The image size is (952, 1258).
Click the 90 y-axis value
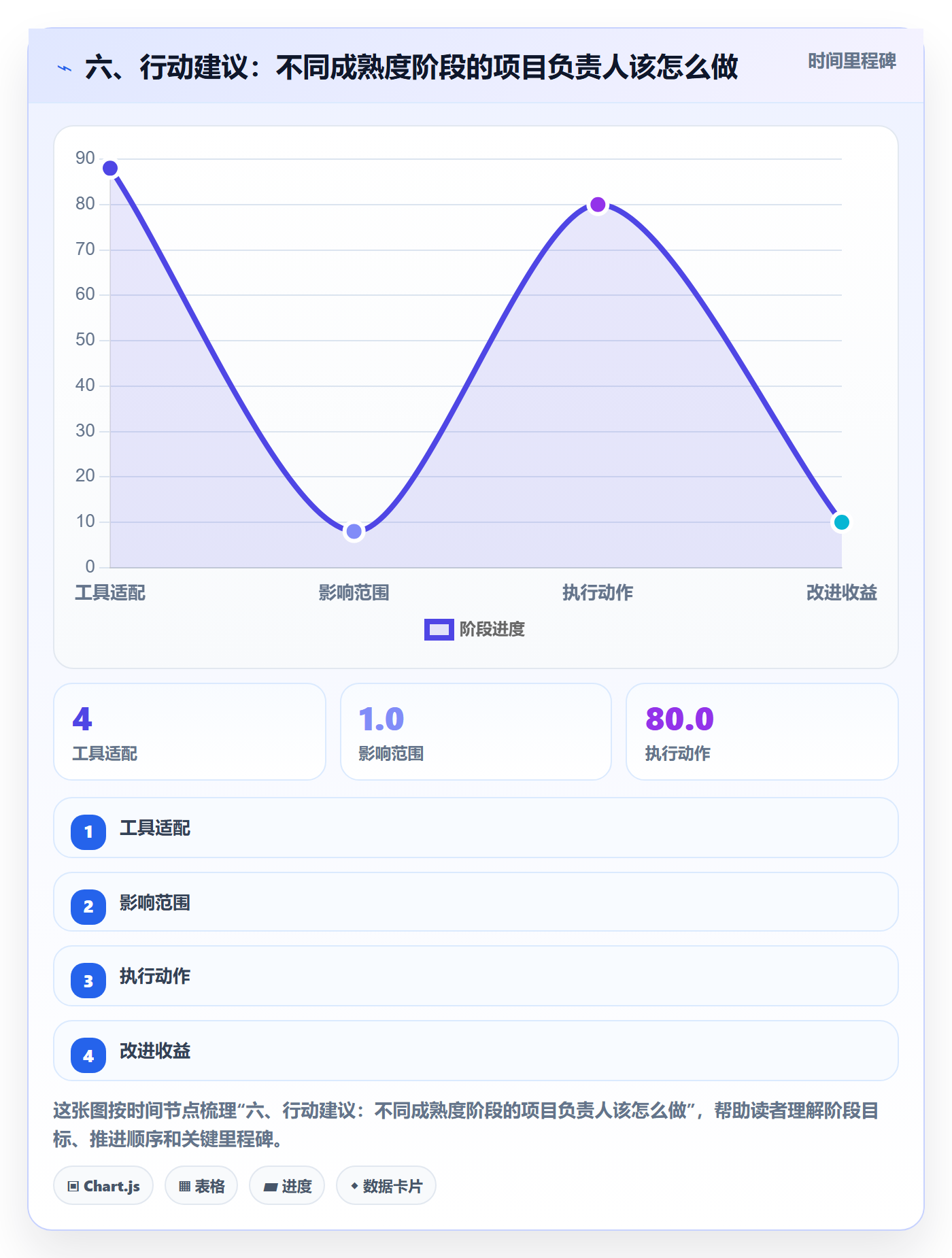(x=85, y=158)
